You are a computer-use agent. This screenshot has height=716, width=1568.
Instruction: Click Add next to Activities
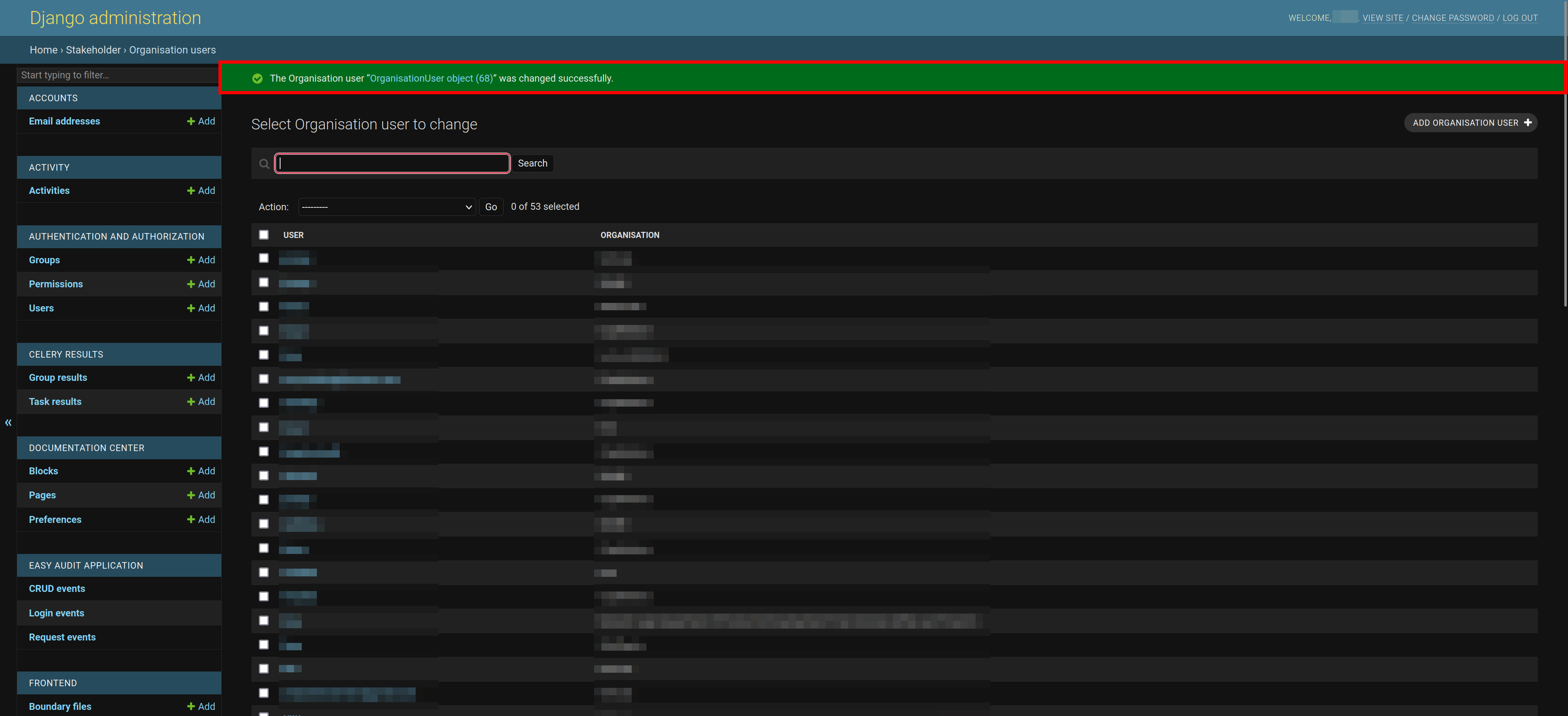(x=200, y=190)
